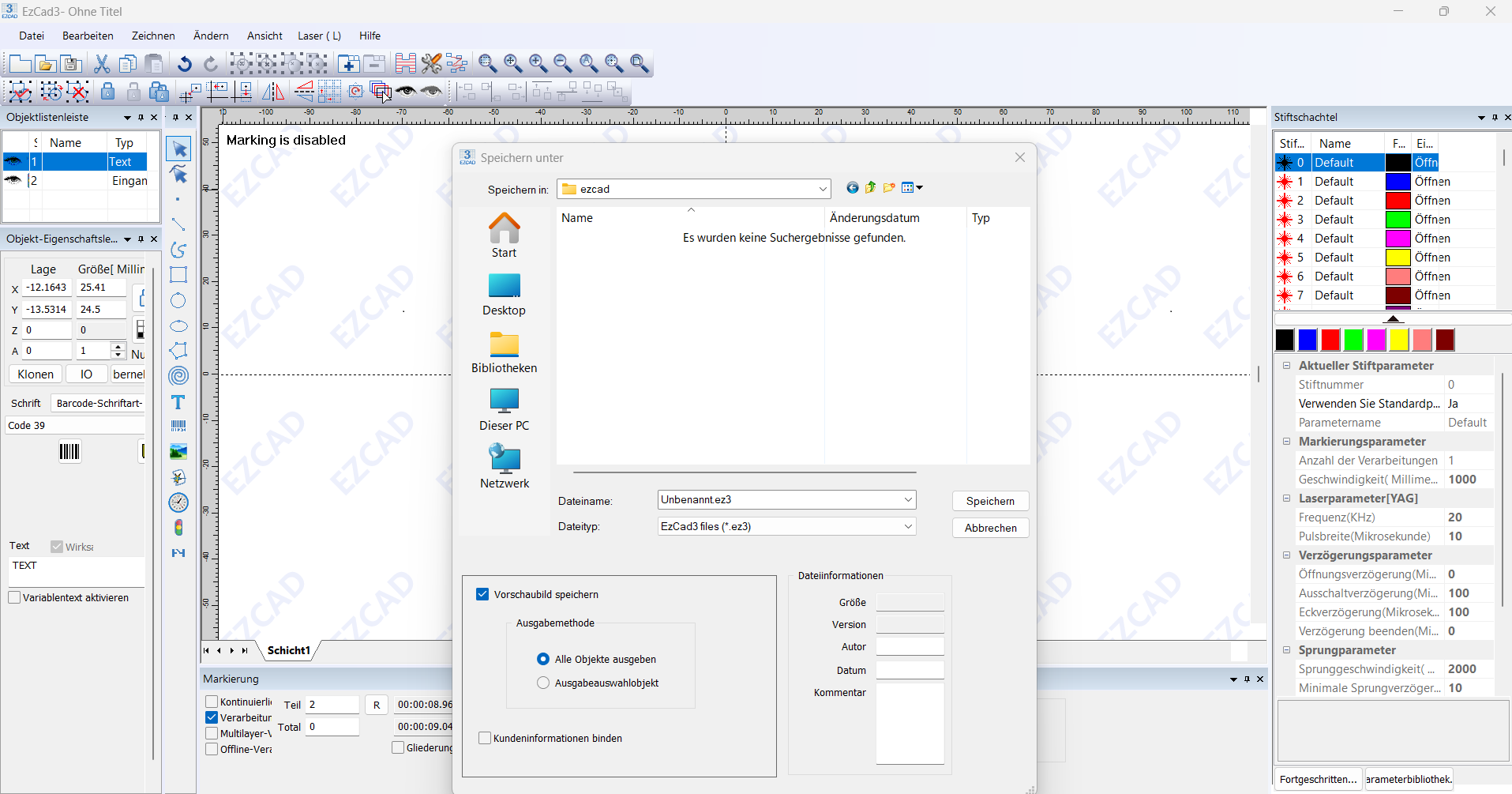Click the R button in Markierung panel
This screenshot has height=794, width=1512.
click(377, 705)
